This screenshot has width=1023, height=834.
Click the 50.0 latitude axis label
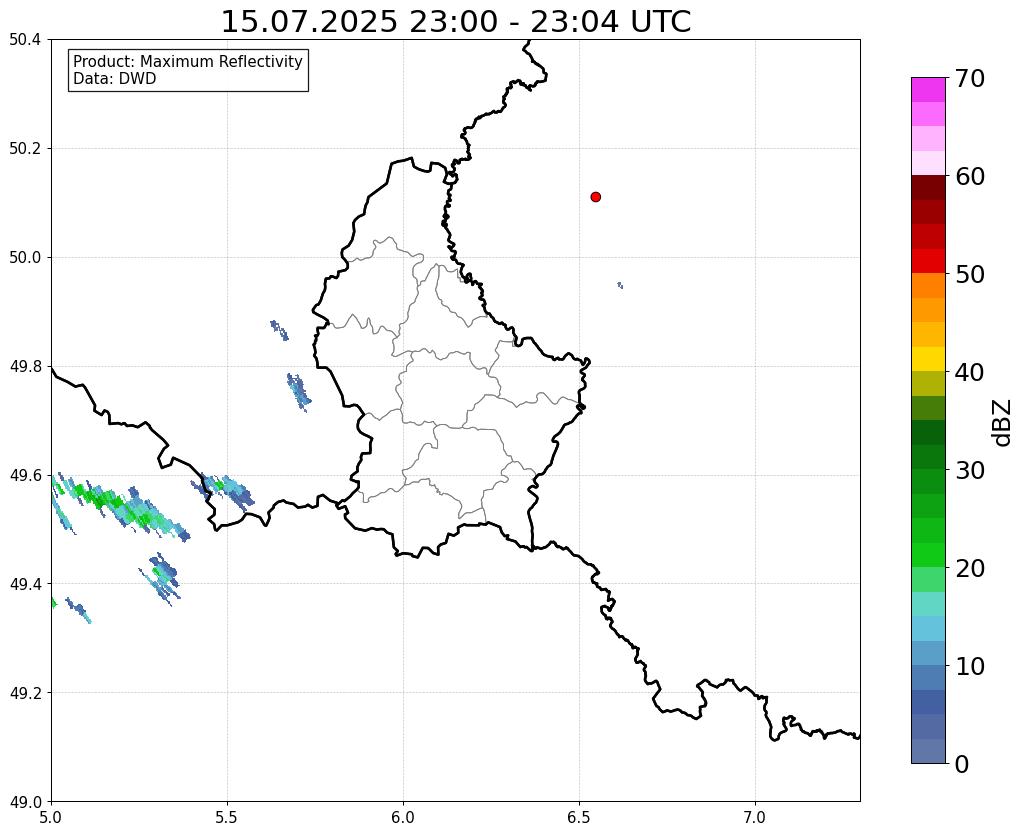25,258
